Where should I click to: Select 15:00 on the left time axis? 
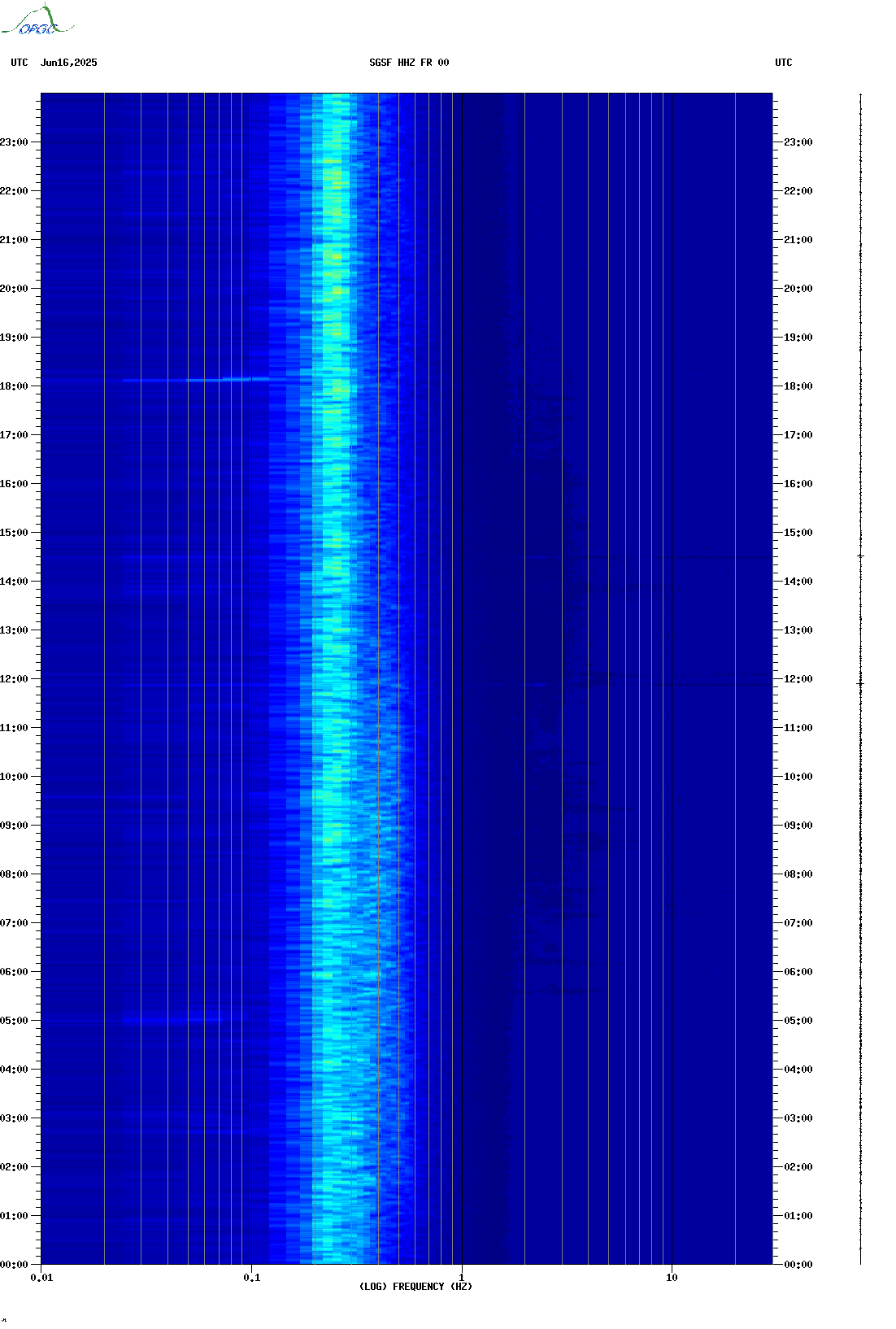pos(14,533)
